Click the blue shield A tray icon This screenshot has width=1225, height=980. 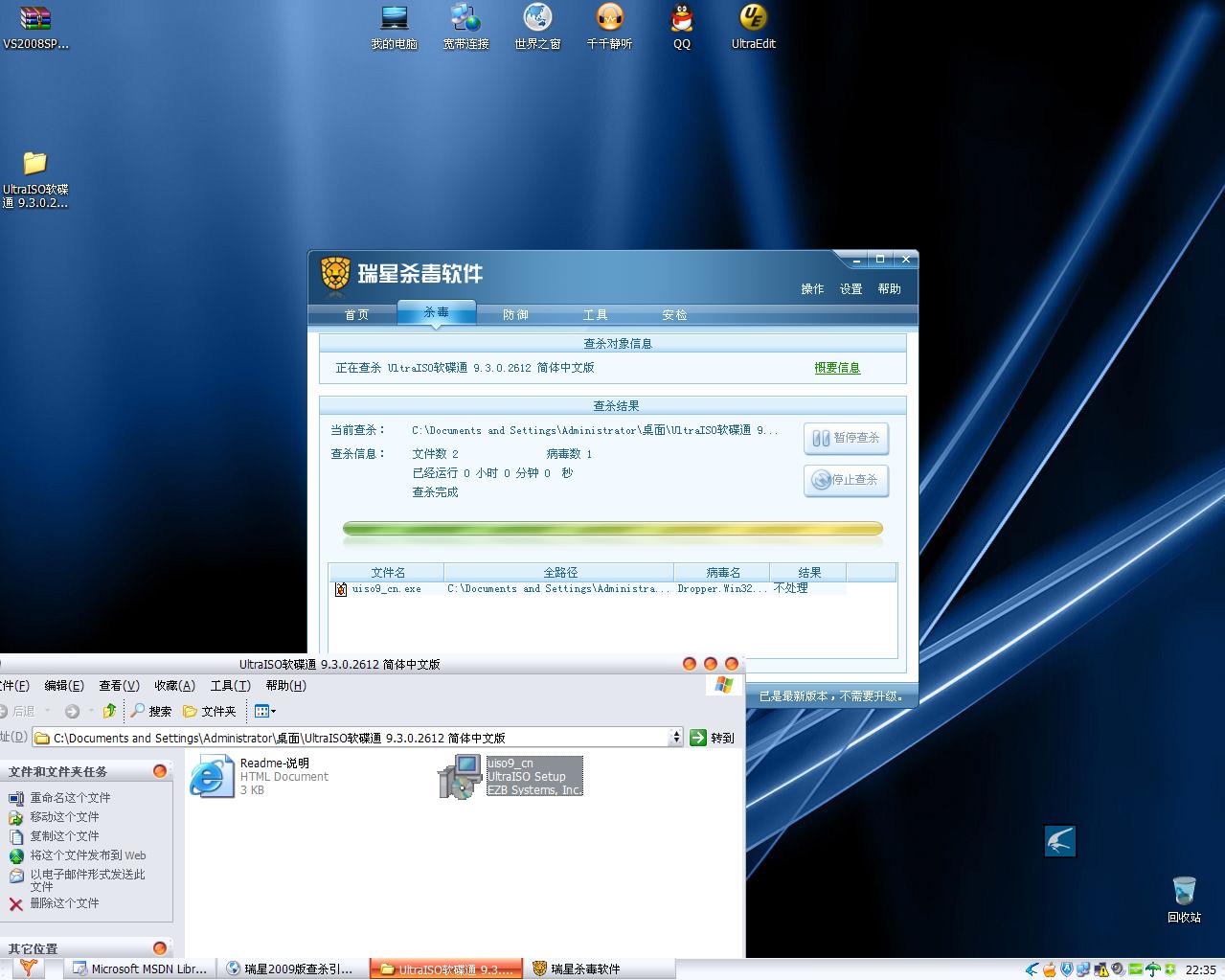point(1066,969)
